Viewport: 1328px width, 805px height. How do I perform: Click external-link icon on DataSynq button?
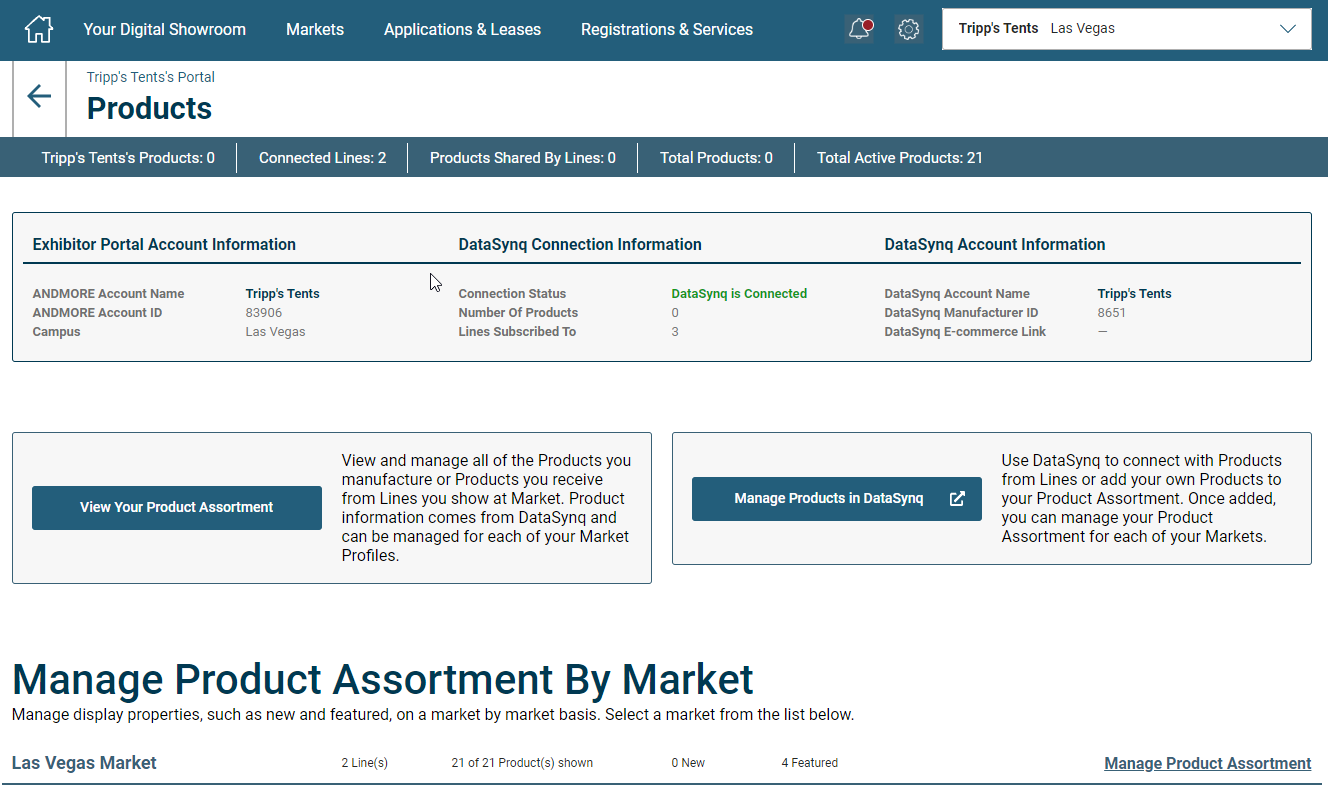click(x=957, y=499)
